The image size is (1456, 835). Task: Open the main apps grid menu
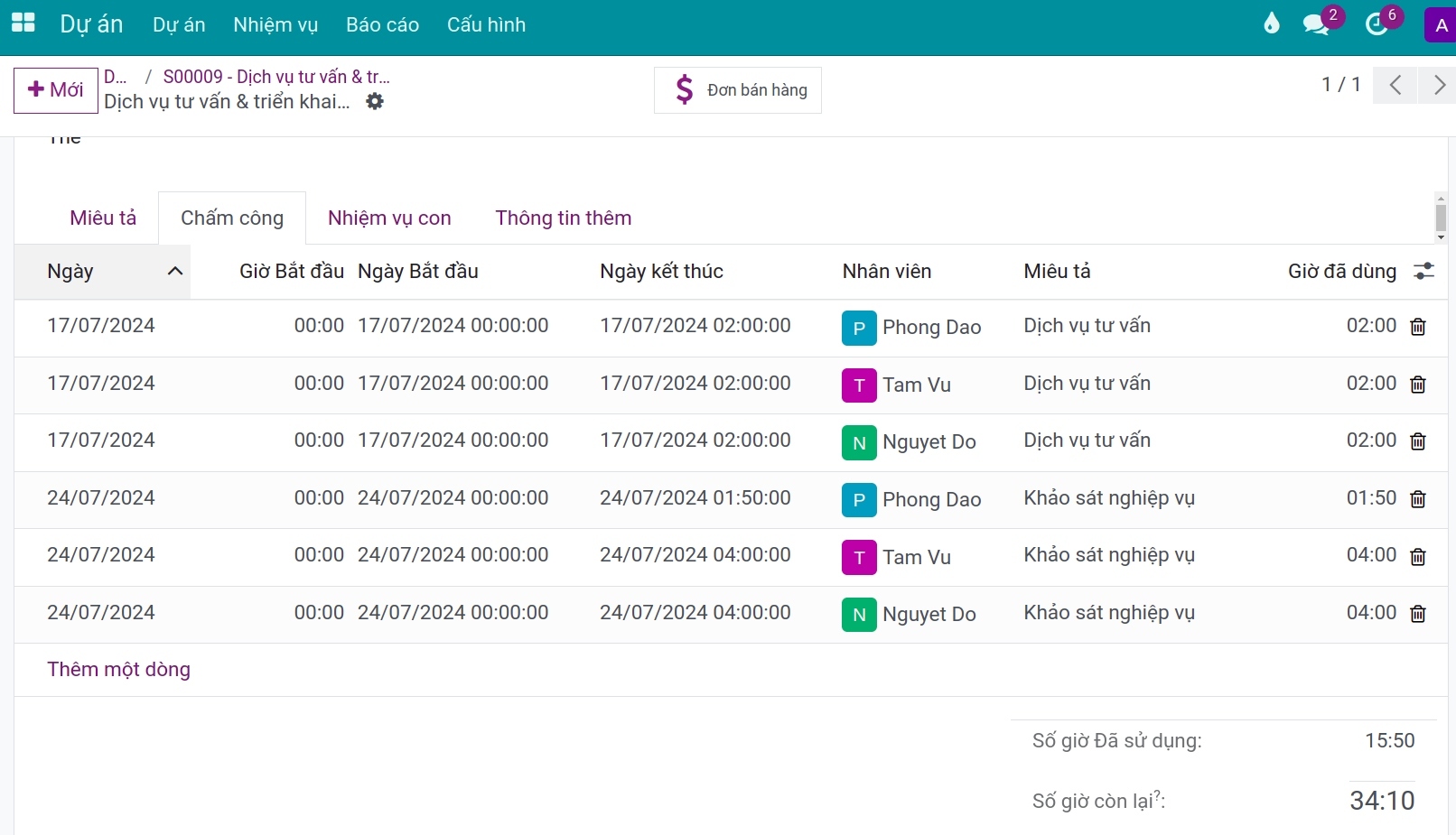point(23,23)
